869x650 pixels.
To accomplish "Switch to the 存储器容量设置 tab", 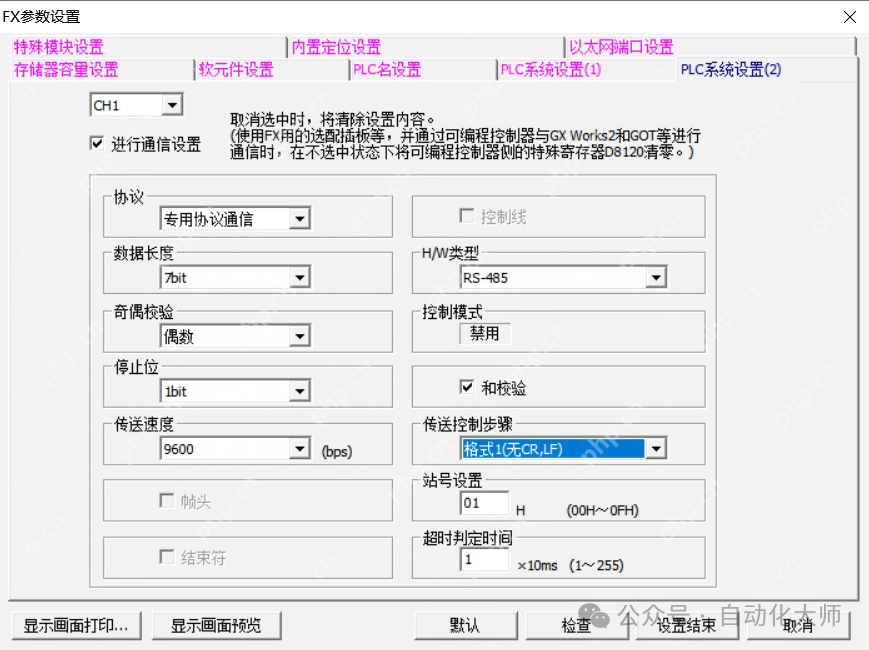I will tap(68, 69).
